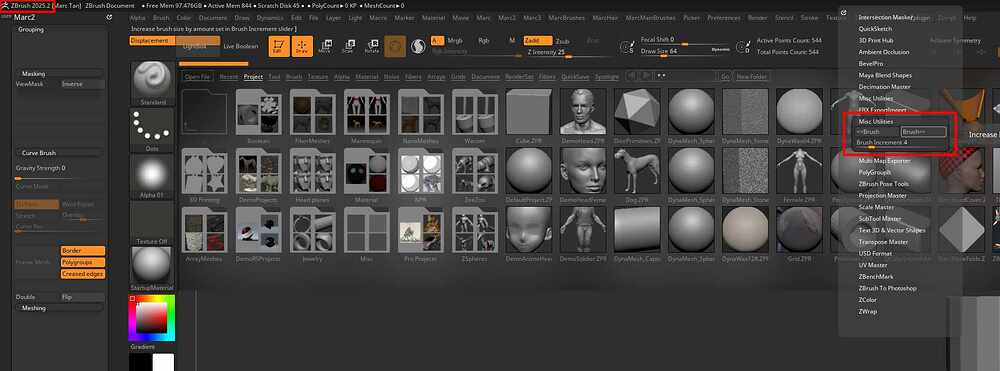The height and width of the screenshot is (371, 1000).
Task: Open the Alpha 01 selector
Action: tap(152, 177)
